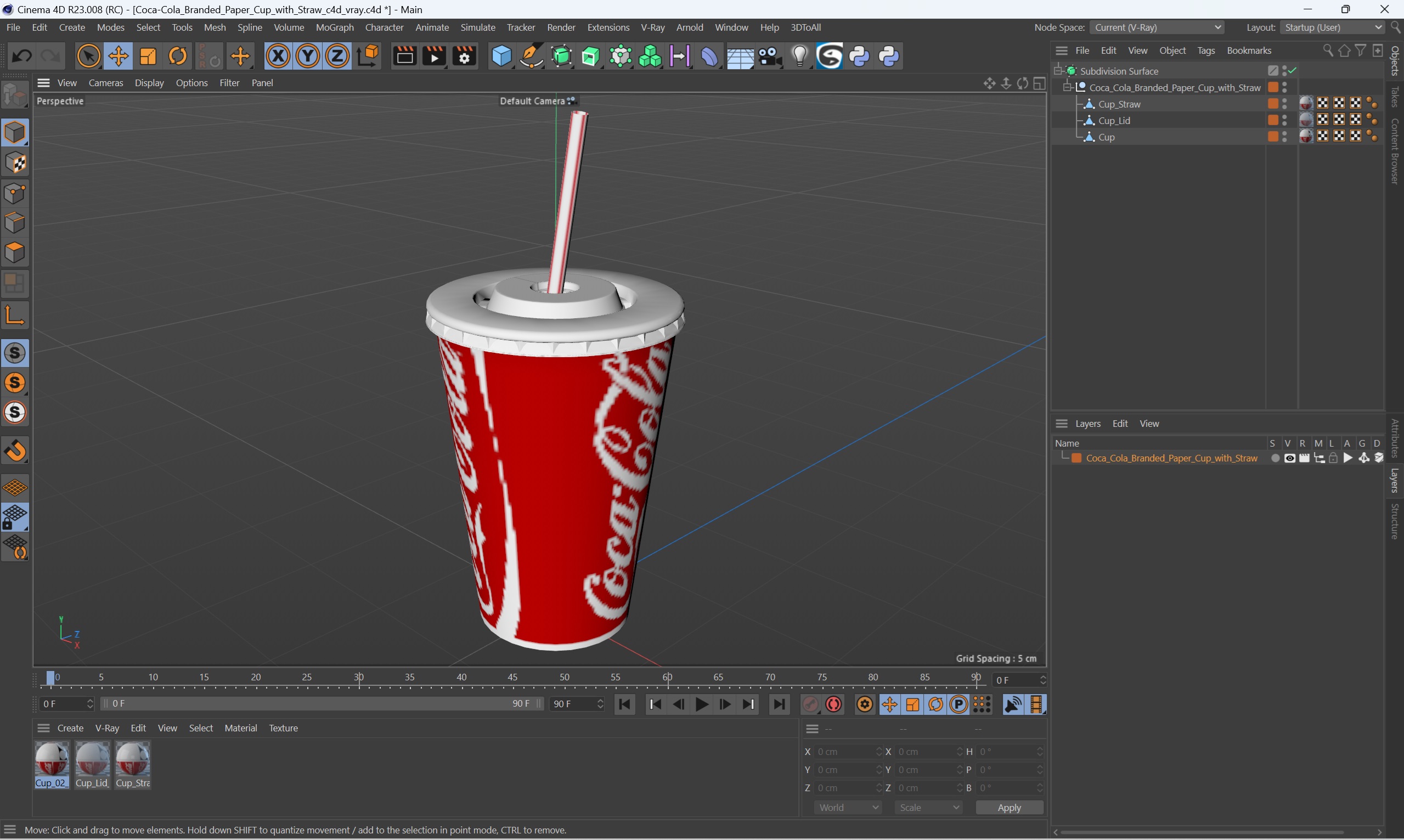Add a Light object icon
This screenshot has height=840, width=1404.
[799, 56]
